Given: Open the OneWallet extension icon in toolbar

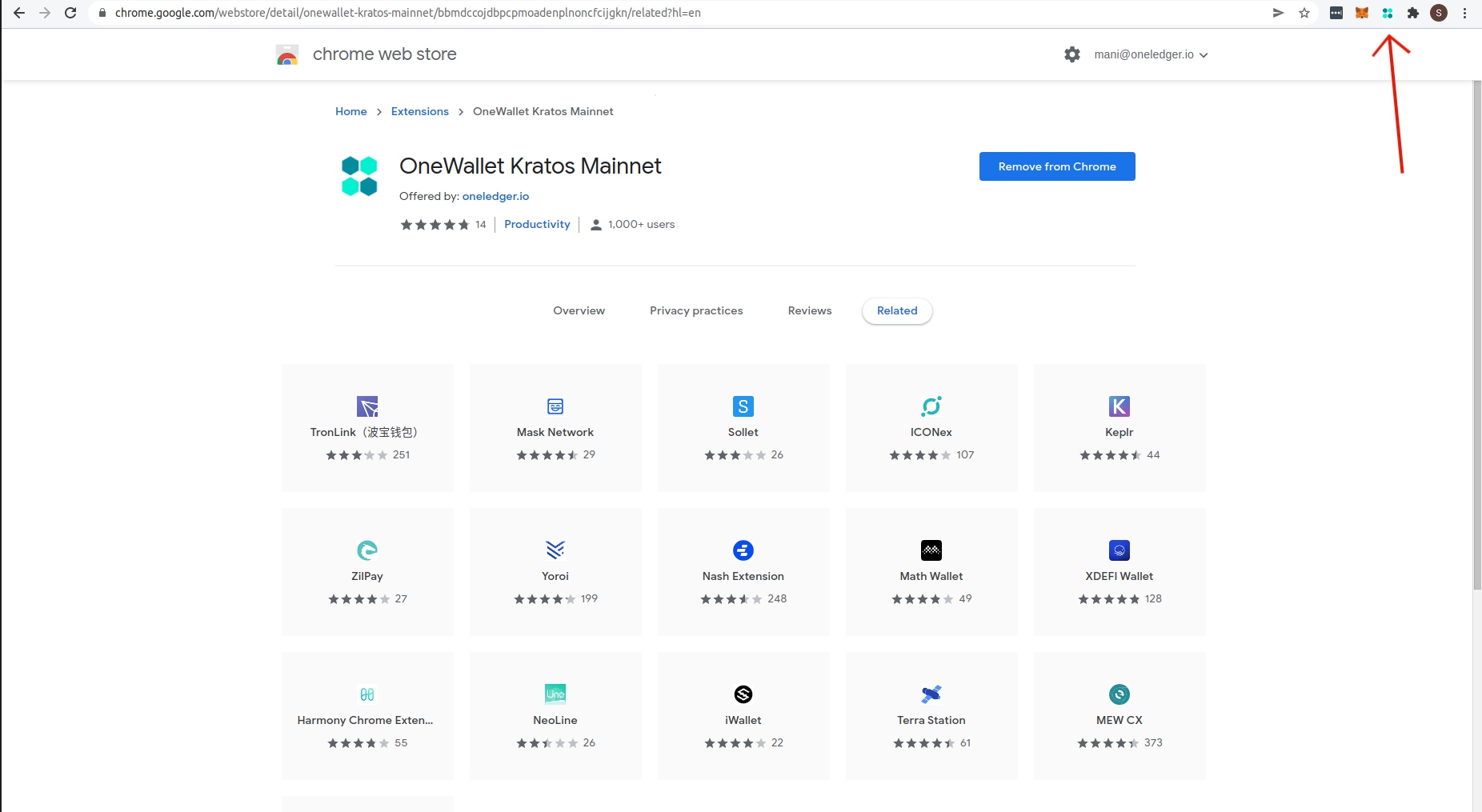Looking at the screenshot, I should (1388, 13).
